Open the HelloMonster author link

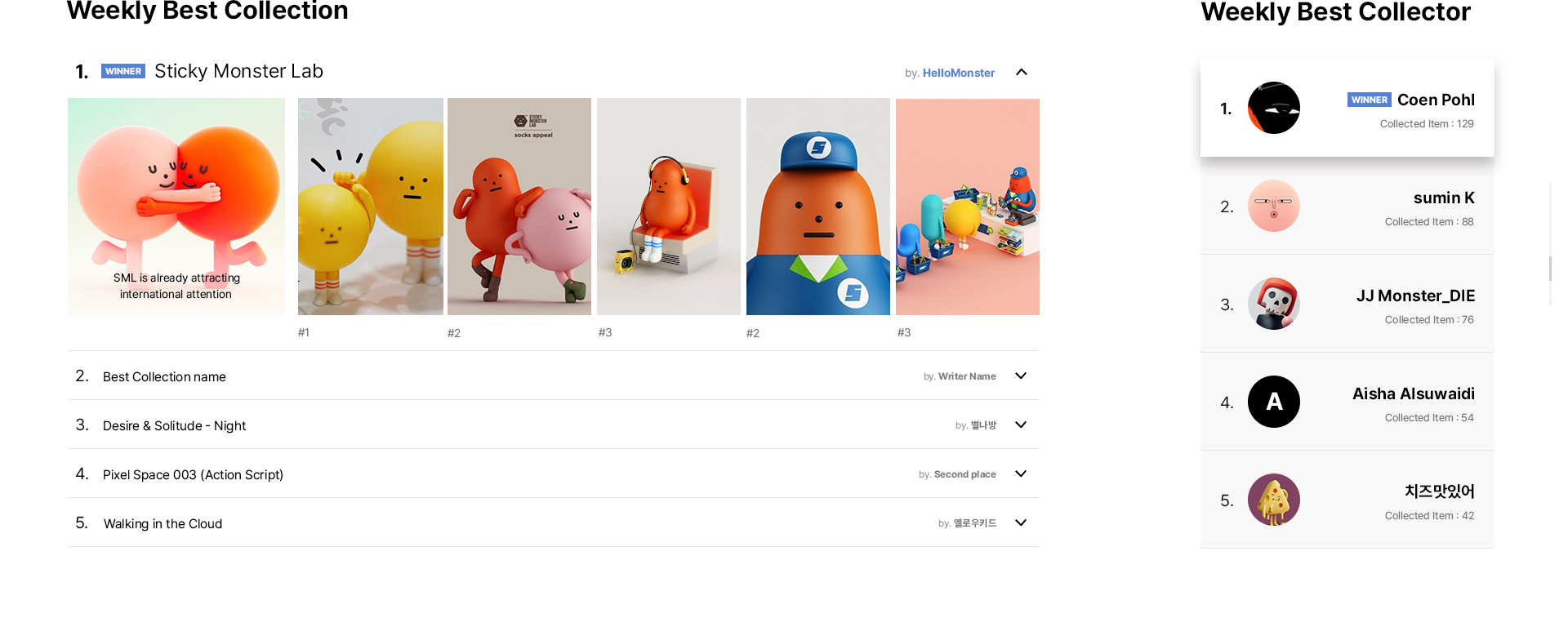(x=958, y=73)
